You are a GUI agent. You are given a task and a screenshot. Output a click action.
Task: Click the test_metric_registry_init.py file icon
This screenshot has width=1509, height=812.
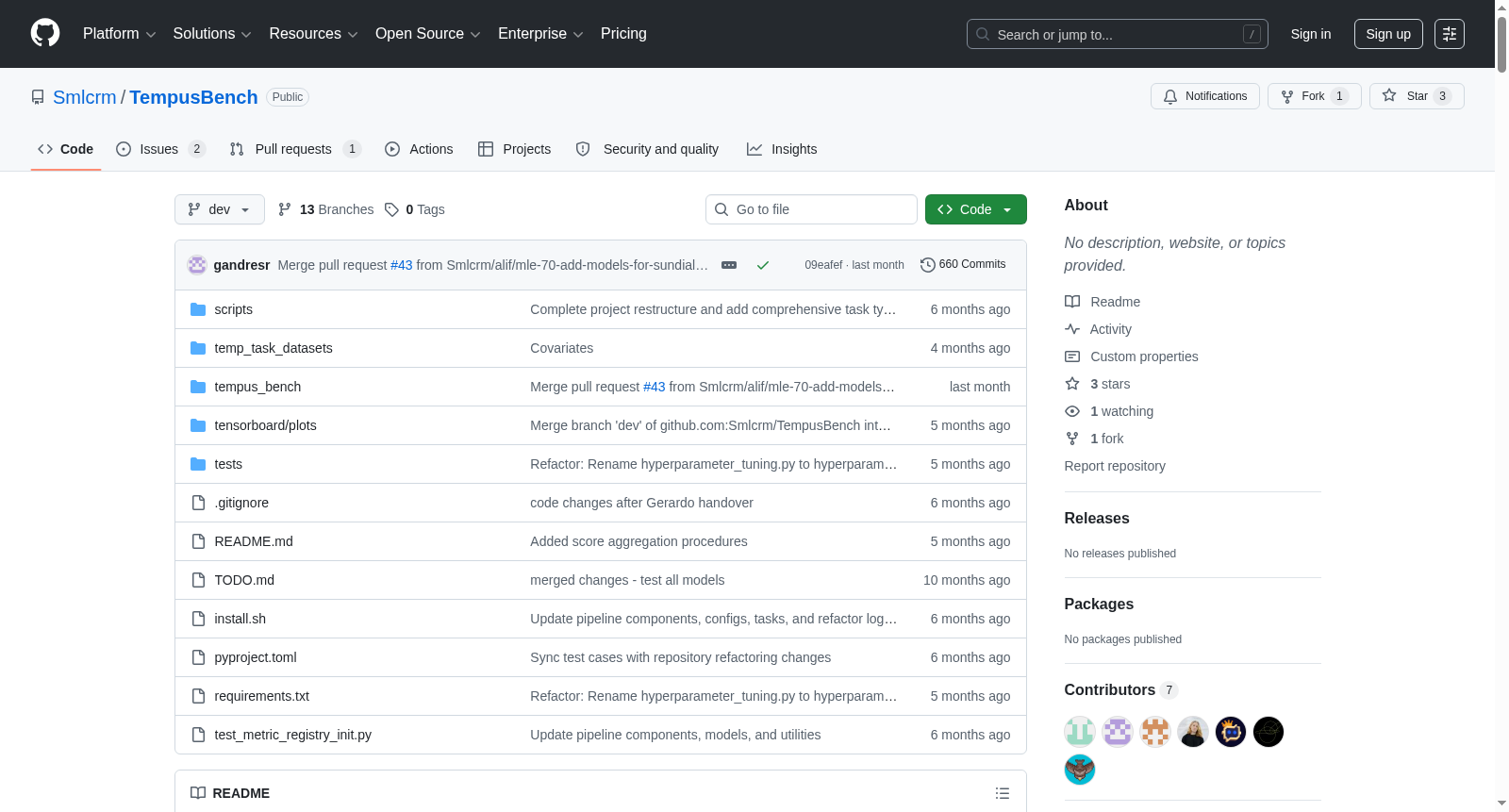tap(198, 735)
